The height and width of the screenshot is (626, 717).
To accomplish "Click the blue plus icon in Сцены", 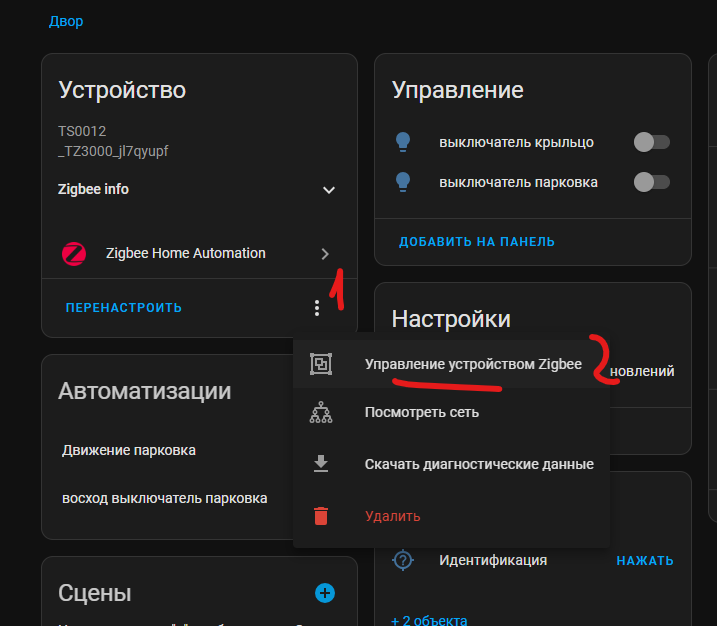I will click(x=325, y=593).
